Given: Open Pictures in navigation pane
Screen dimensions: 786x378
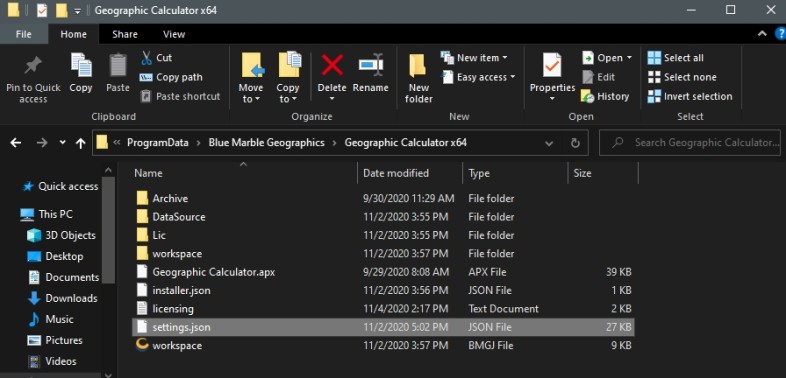Looking at the screenshot, I should (55, 340).
